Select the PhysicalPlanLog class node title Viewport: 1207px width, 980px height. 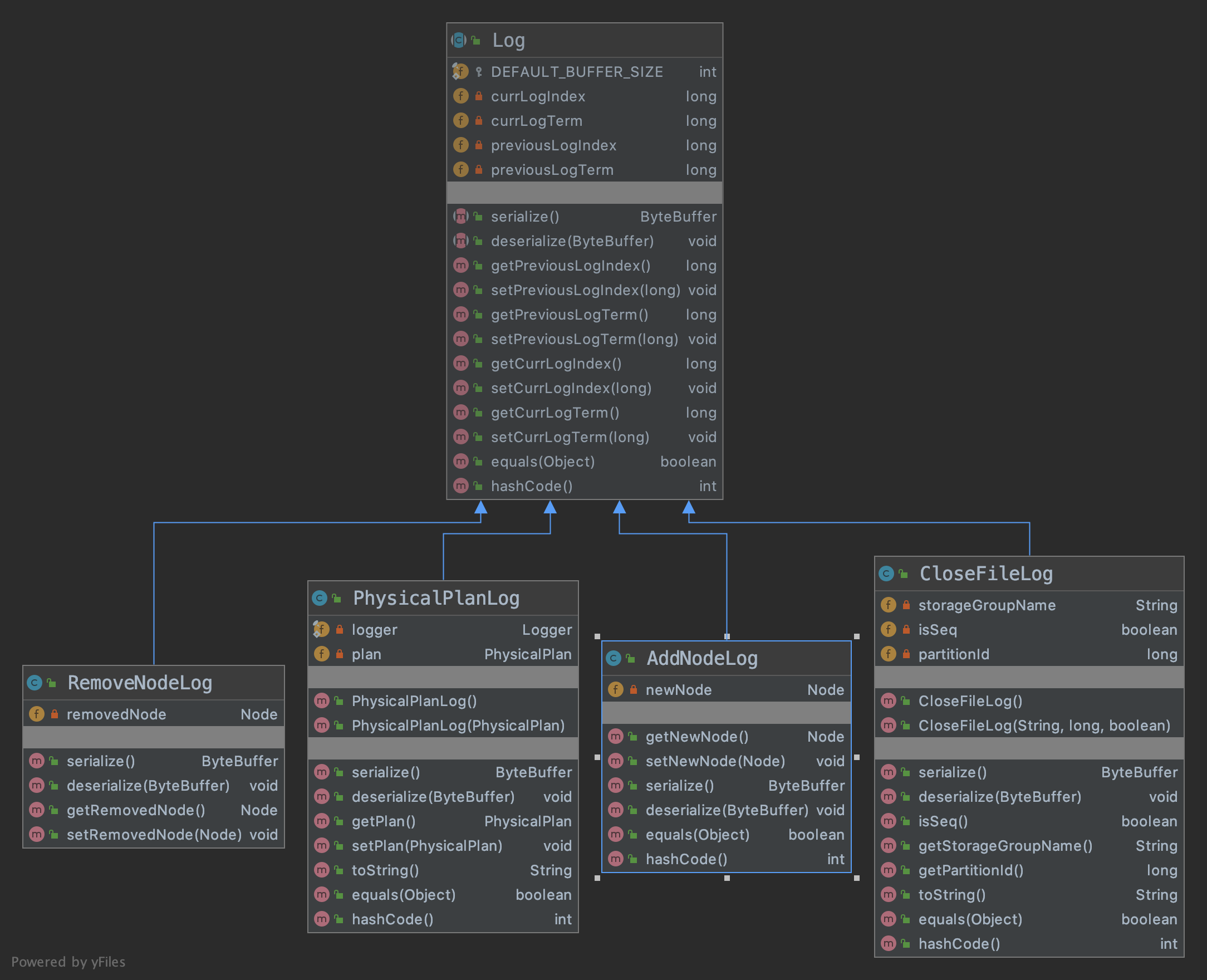tap(435, 599)
